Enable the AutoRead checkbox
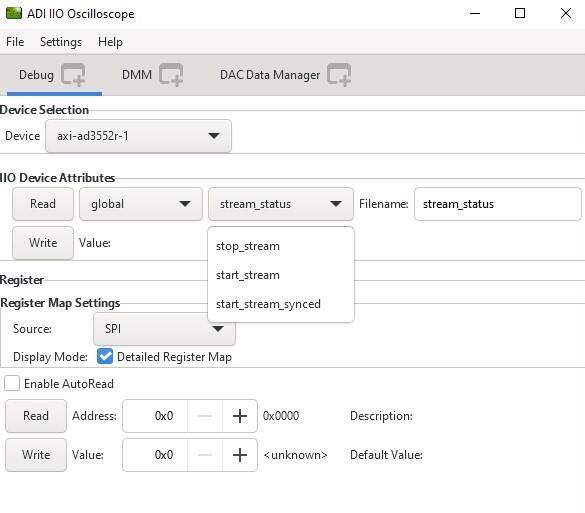Screen dimensions: 585x513 12,384
